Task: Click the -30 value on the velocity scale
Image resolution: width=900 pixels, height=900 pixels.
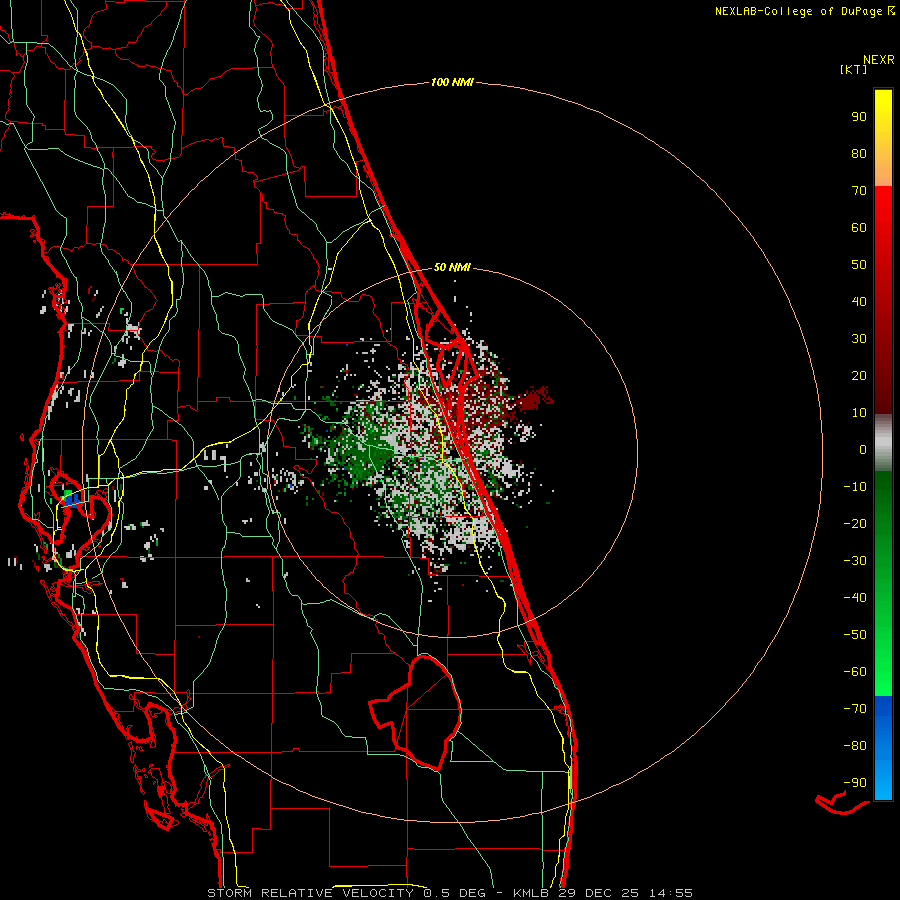Action: point(855,561)
